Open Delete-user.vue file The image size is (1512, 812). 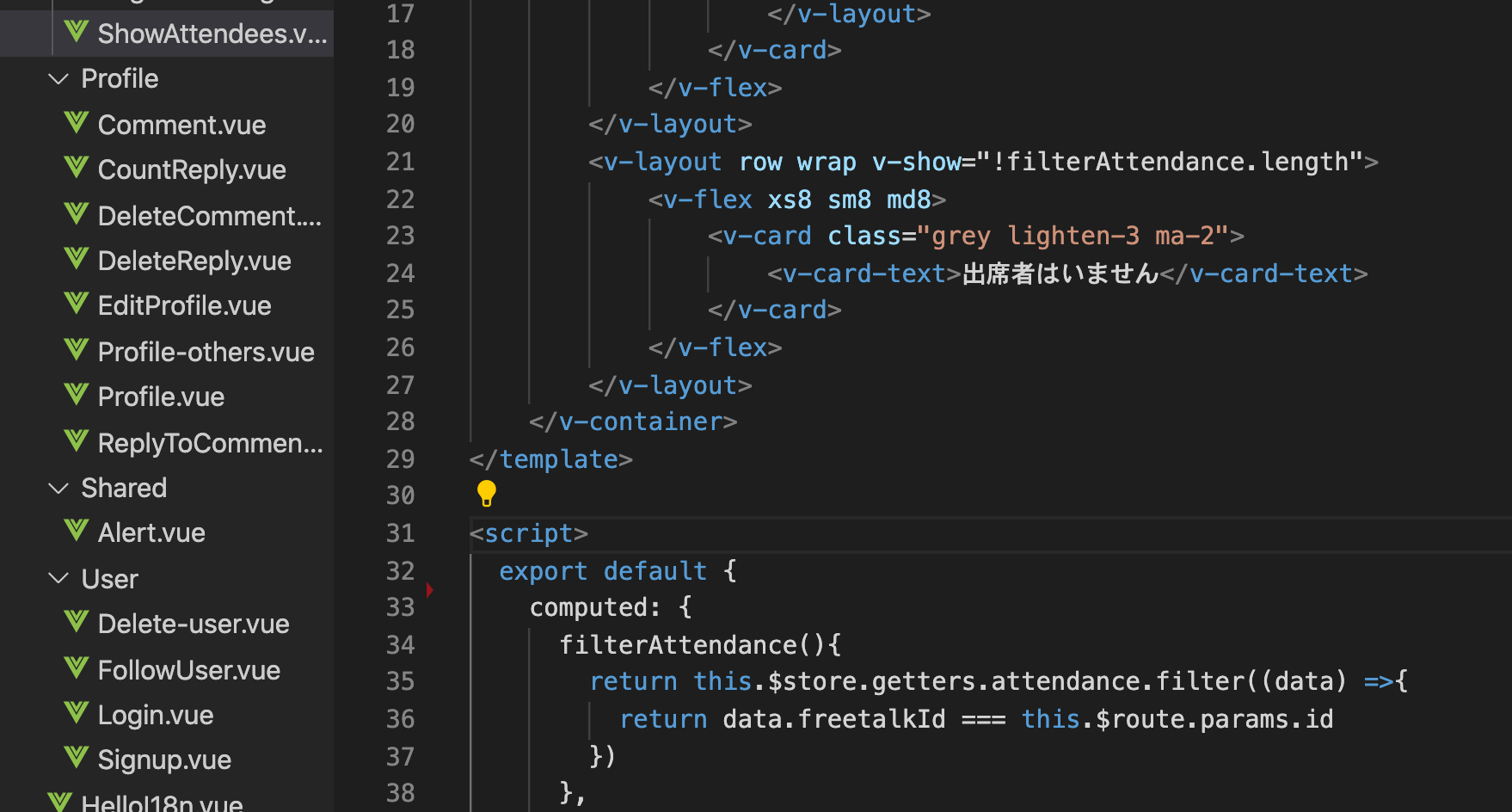[193, 623]
